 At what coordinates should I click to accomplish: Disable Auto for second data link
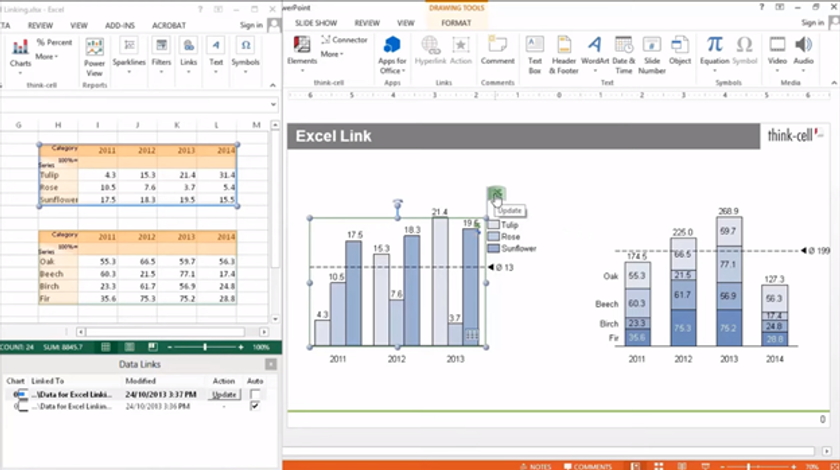tap(255, 406)
